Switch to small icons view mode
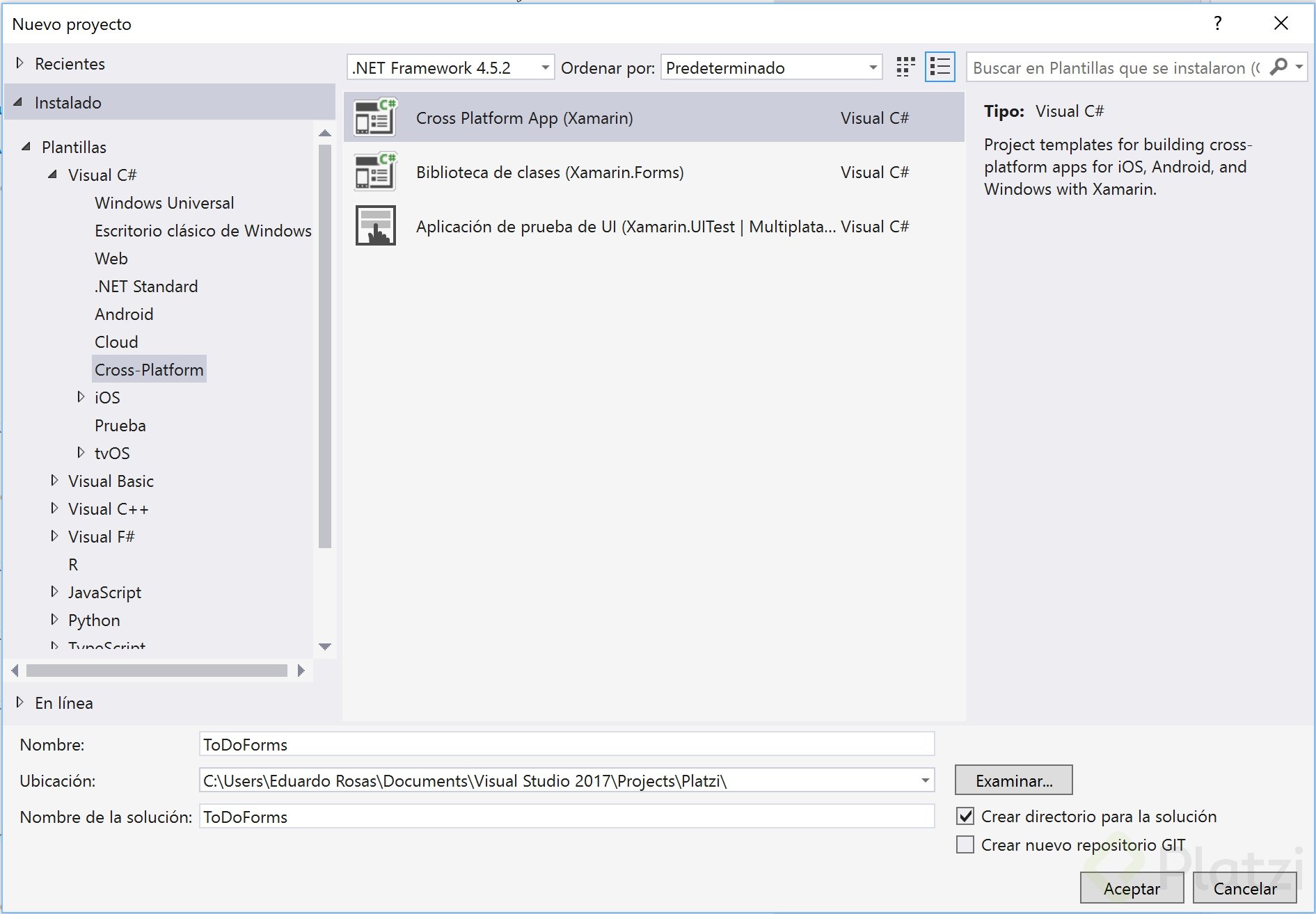1316x914 pixels. (905, 67)
